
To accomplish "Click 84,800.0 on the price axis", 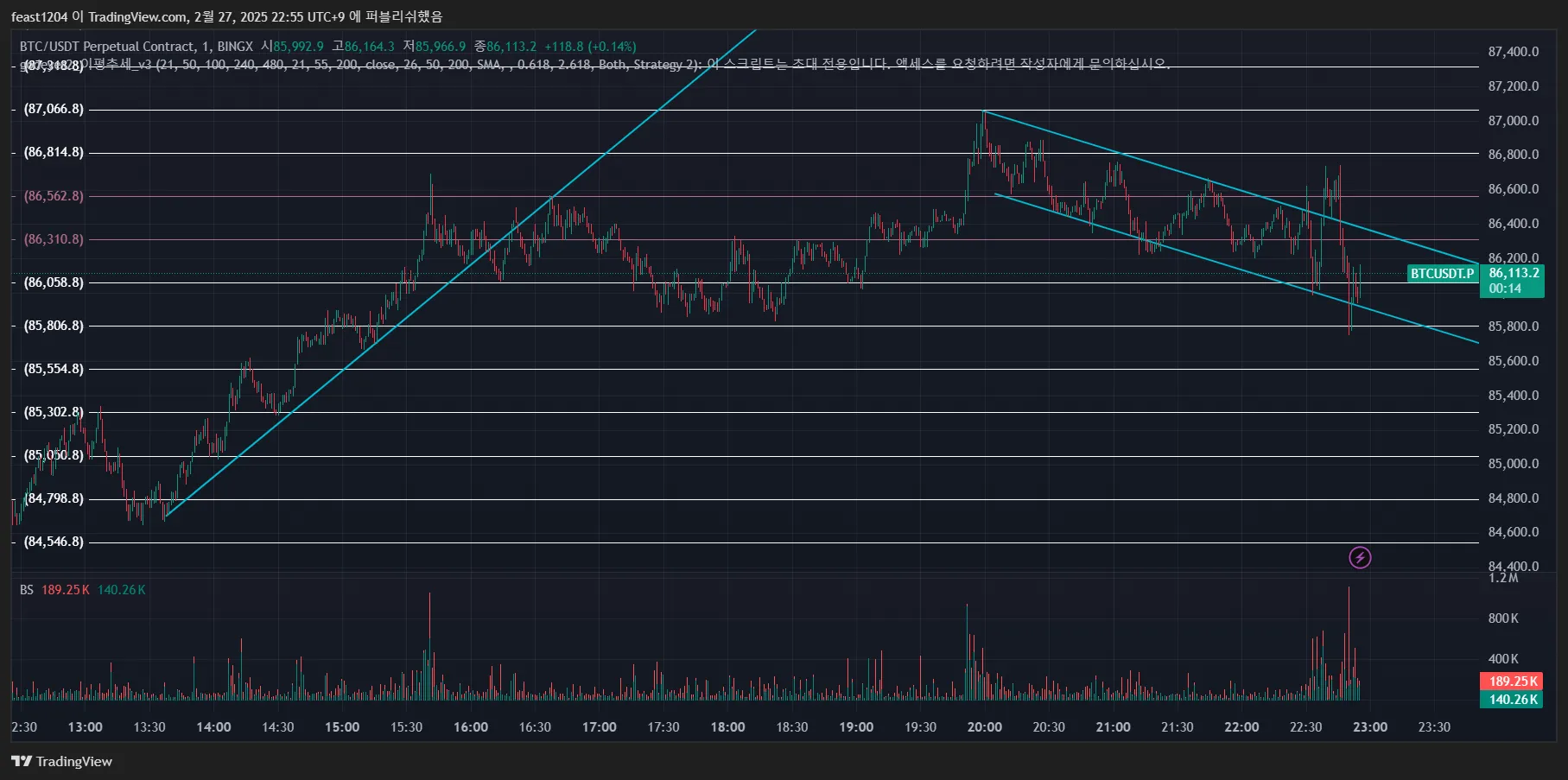I will (1514, 498).
